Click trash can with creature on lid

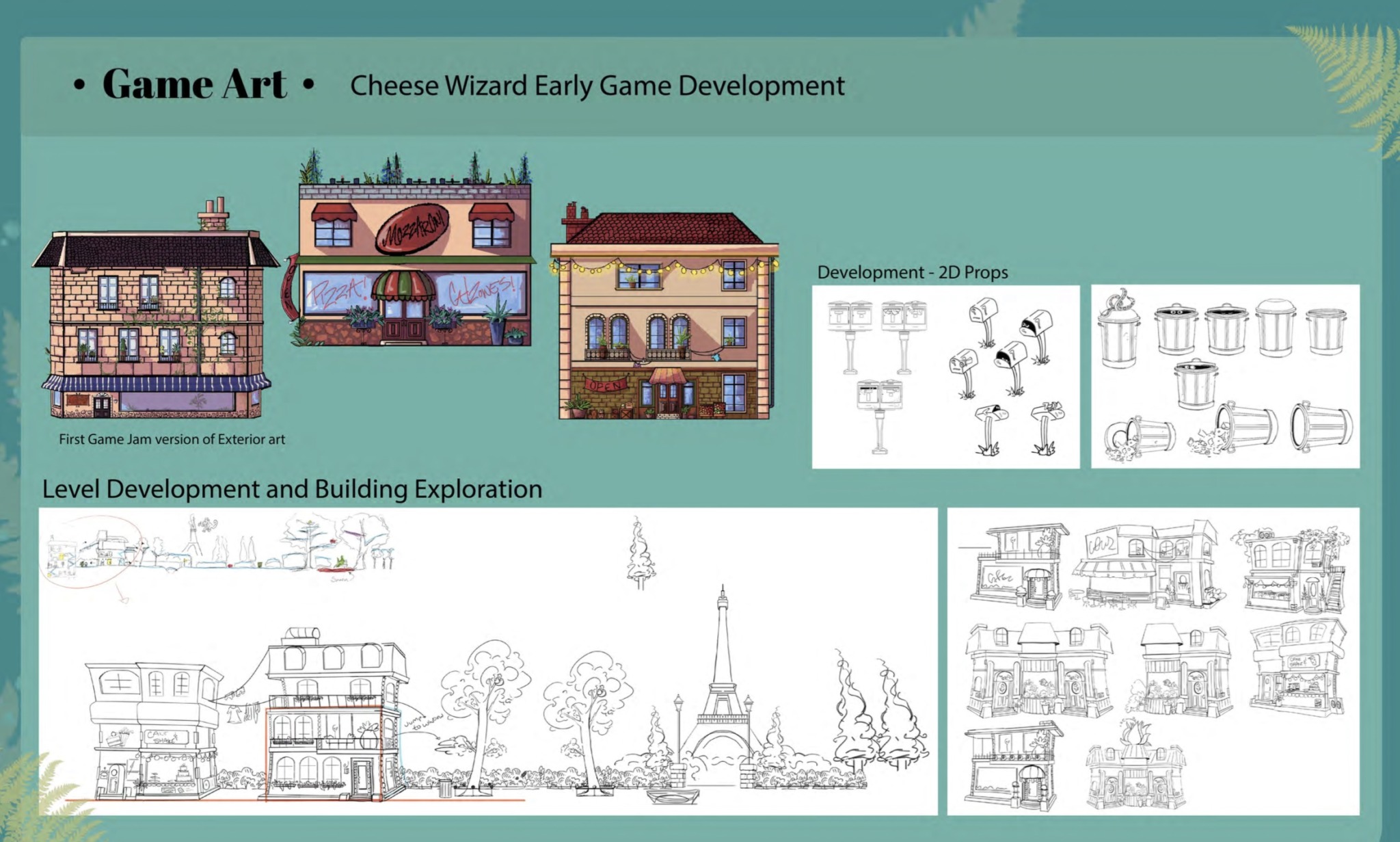point(1118,329)
